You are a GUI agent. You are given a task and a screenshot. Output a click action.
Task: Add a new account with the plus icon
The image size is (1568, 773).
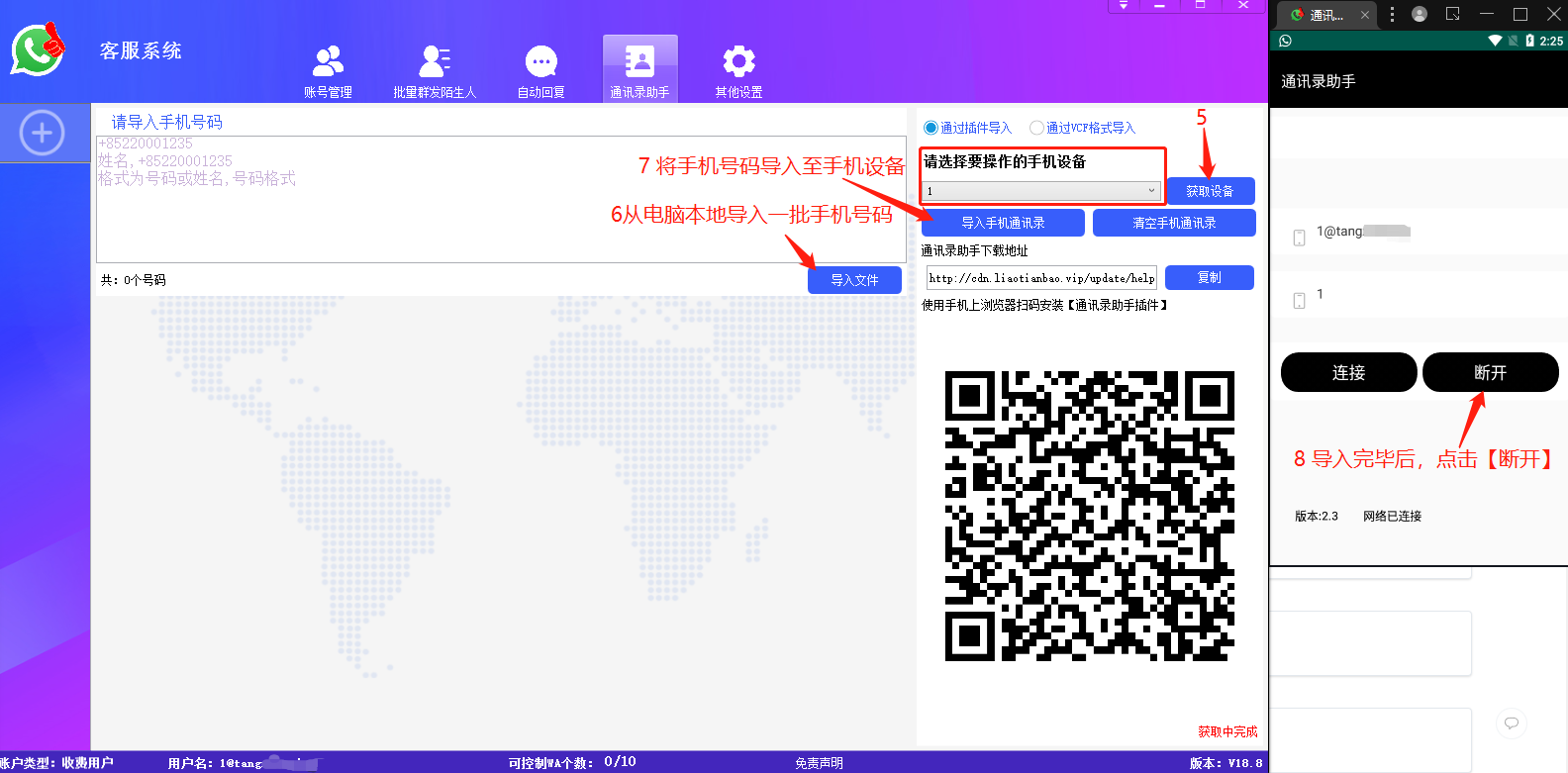coord(42,133)
